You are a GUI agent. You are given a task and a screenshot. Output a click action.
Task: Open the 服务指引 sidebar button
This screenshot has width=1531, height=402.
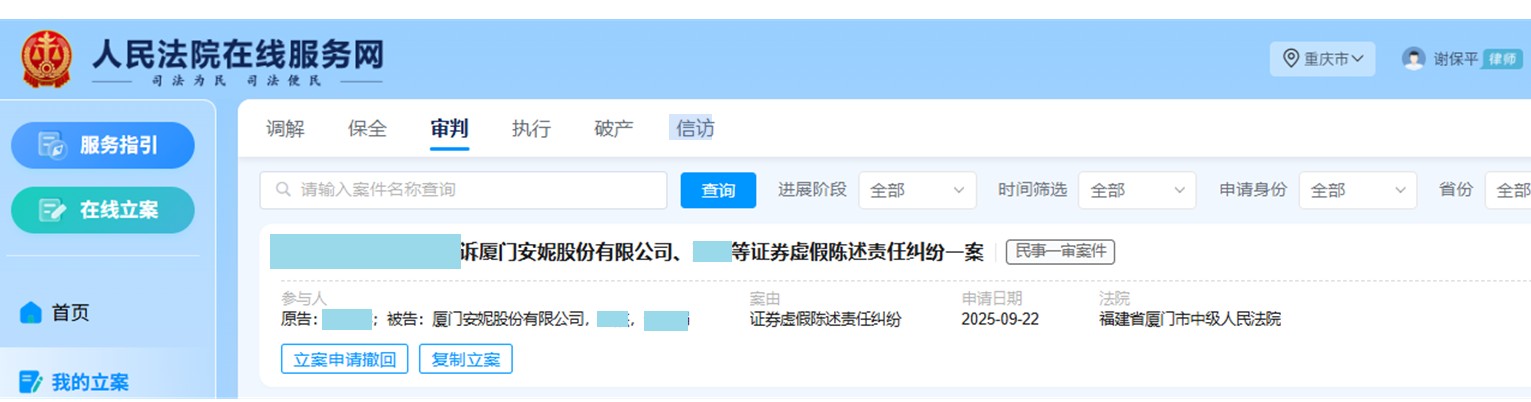coord(103,145)
